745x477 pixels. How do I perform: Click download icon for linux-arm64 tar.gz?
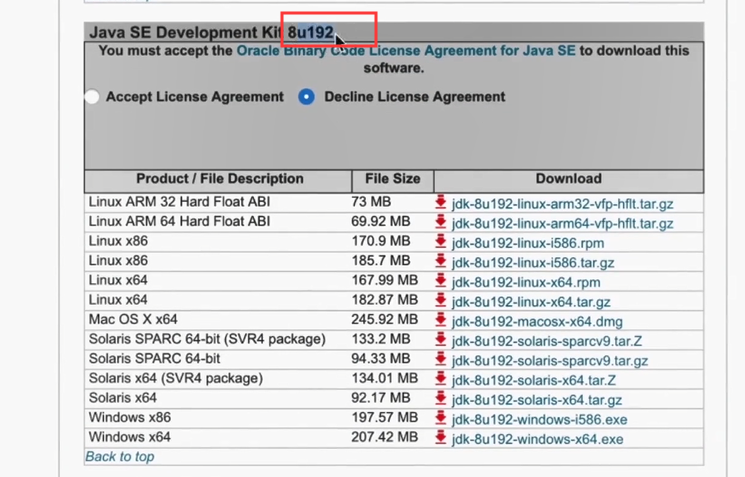(x=441, y=221)
